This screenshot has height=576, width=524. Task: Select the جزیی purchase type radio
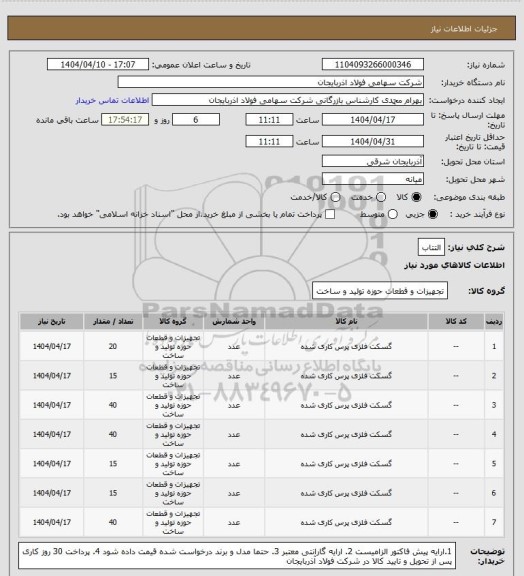[433, 214]
